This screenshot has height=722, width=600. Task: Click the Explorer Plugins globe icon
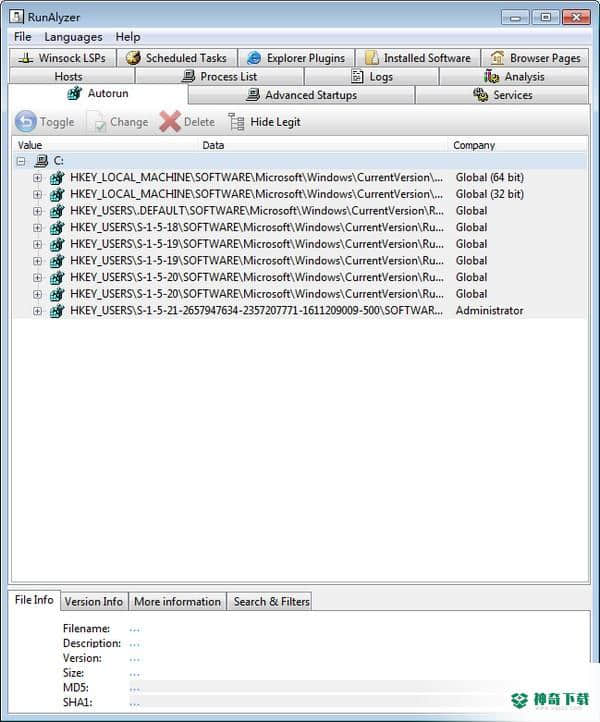click(x=254, y=58)
